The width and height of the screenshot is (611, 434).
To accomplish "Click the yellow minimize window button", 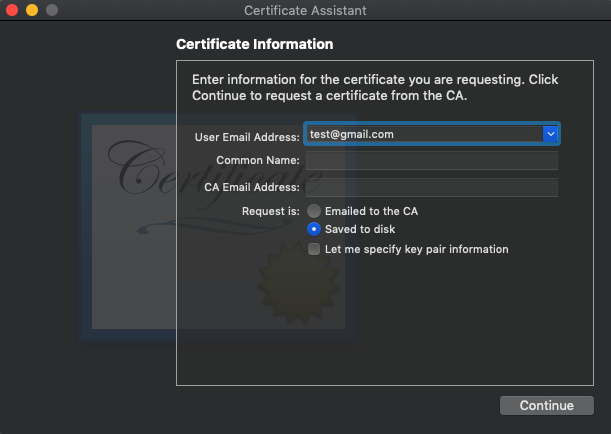I will pos(31,10).
